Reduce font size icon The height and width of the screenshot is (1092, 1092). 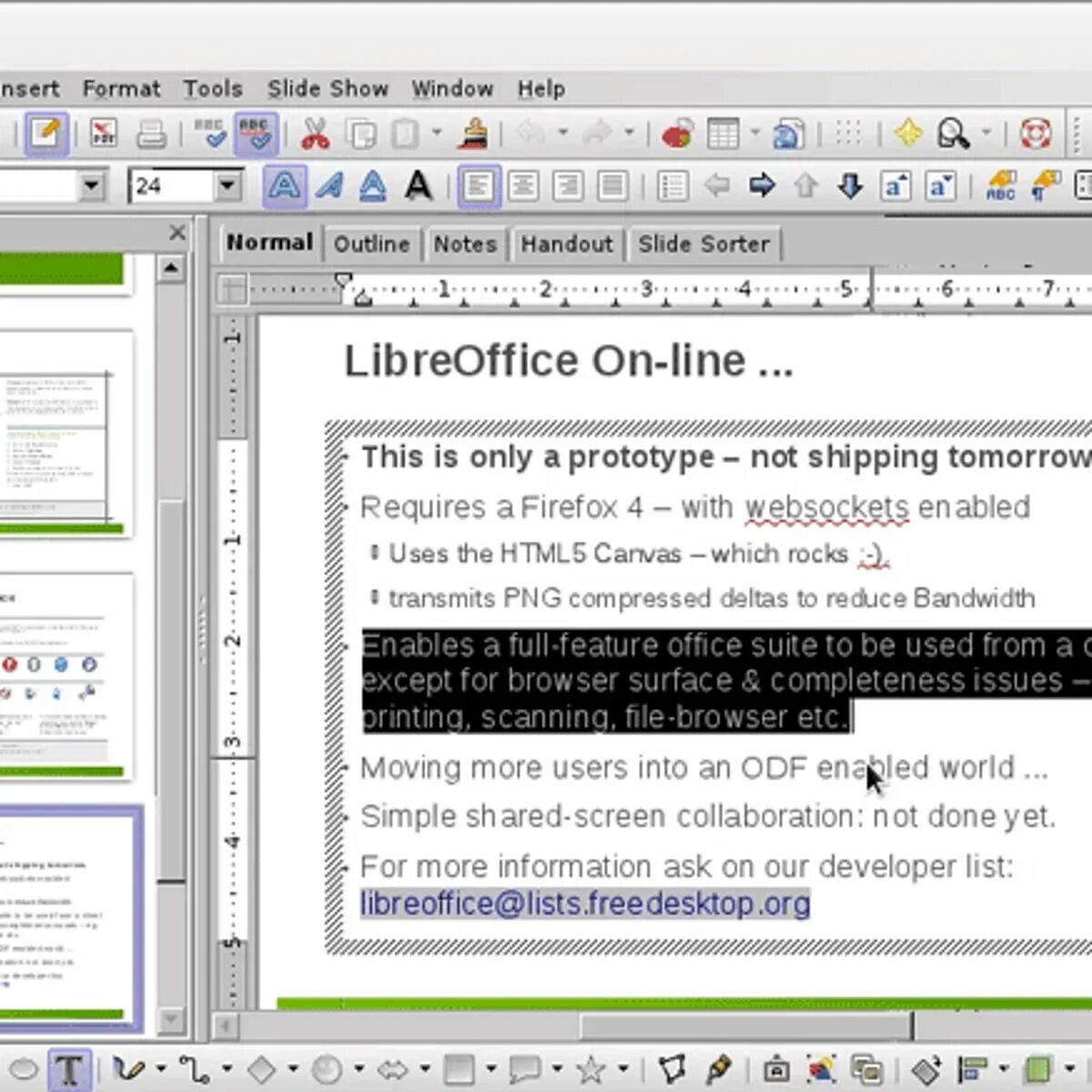click(x=941, y=187)
